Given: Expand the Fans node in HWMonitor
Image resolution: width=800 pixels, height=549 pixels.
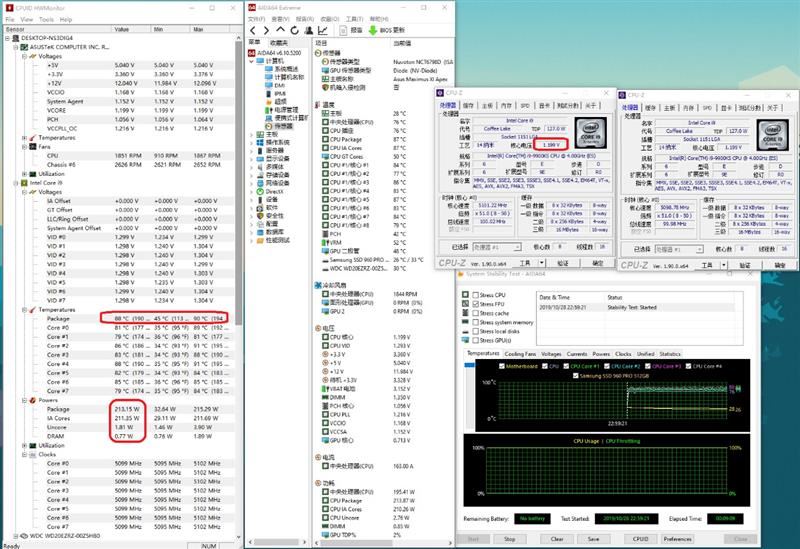Looking at the screenshot, I should [24, 146].
